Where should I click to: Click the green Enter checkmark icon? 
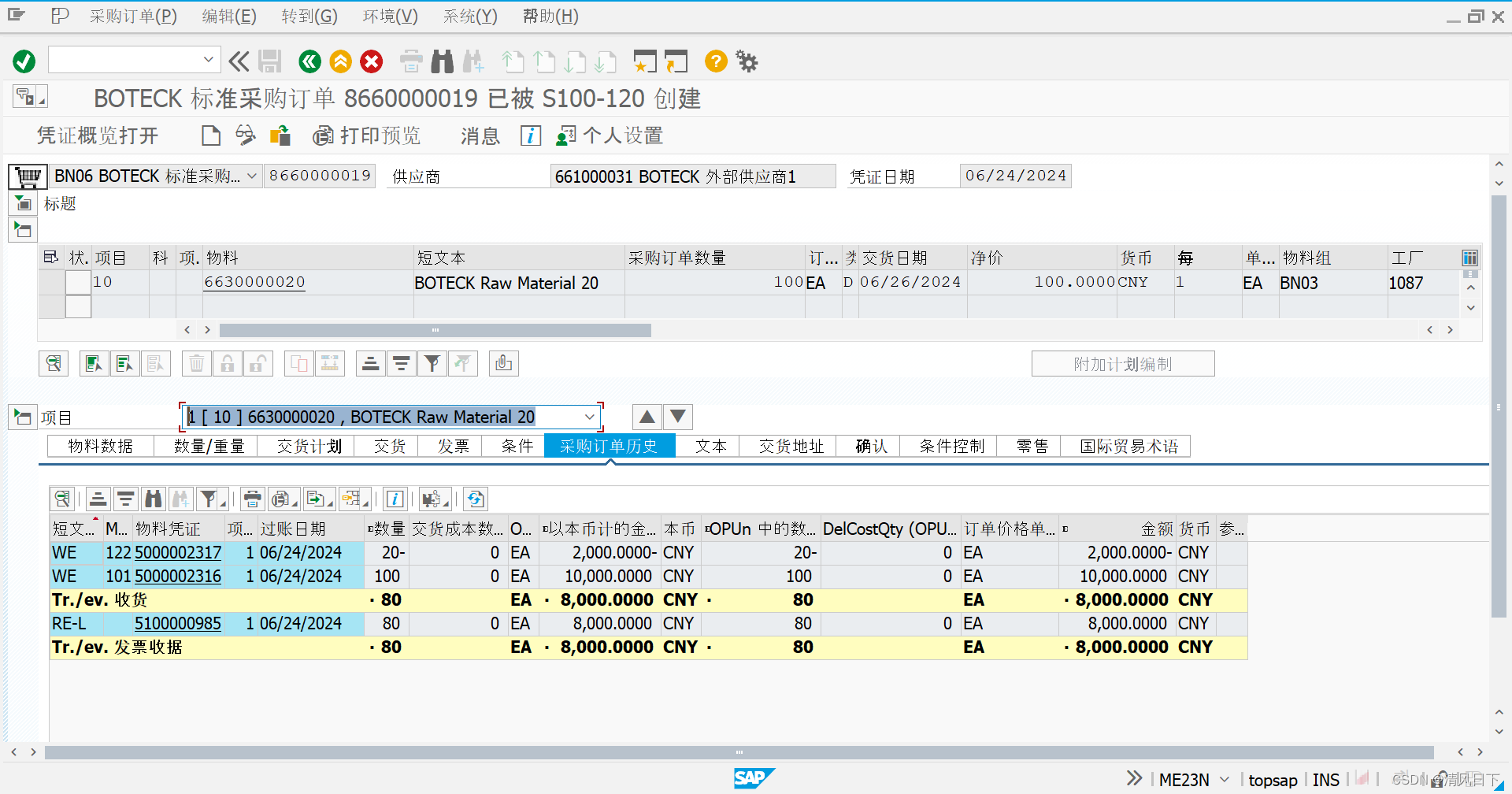24,61
